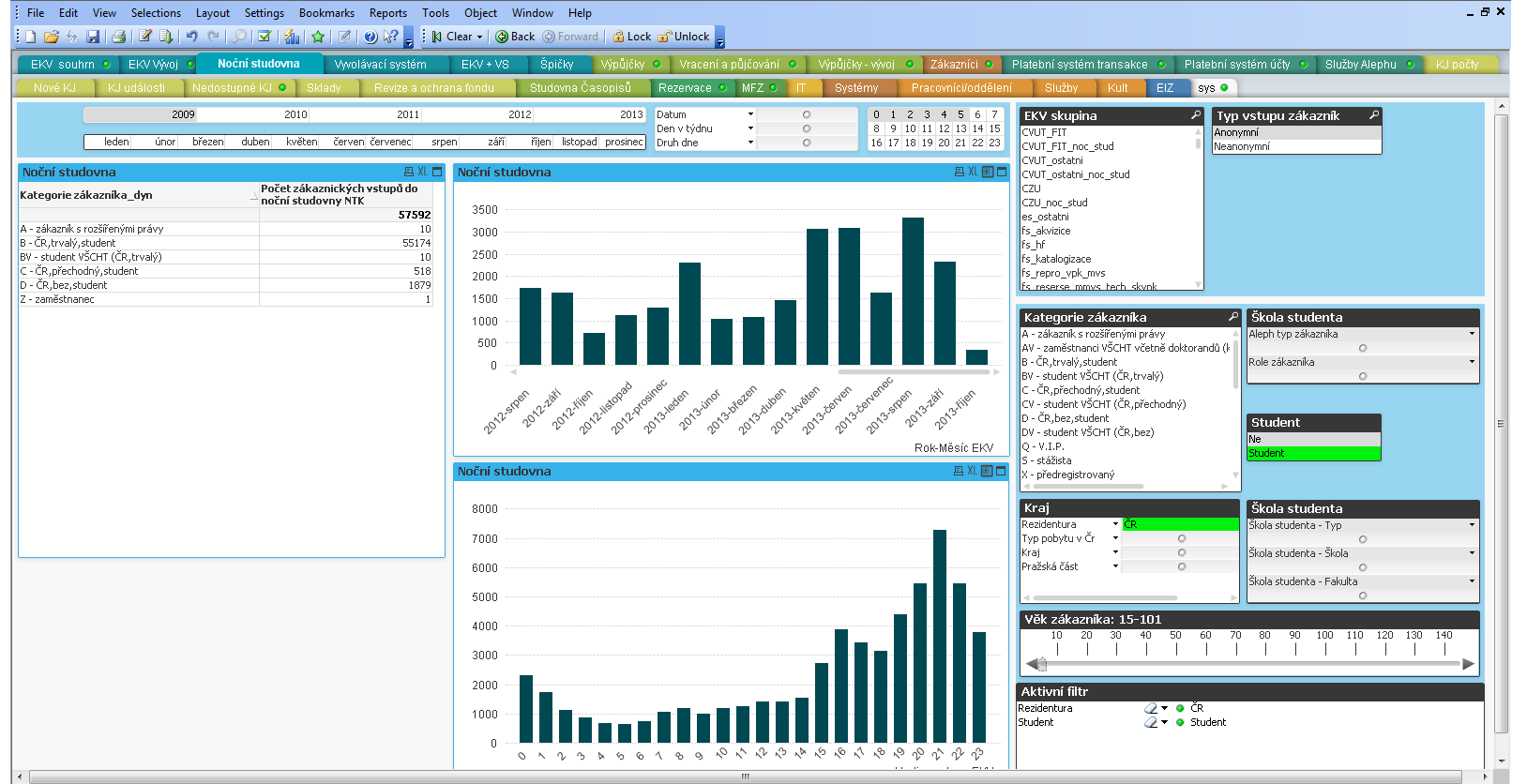Image resolution: width=1527 pixels, height=784 pixels.
Task: Save the document with the floppy icon
Action: click(93, 37)
